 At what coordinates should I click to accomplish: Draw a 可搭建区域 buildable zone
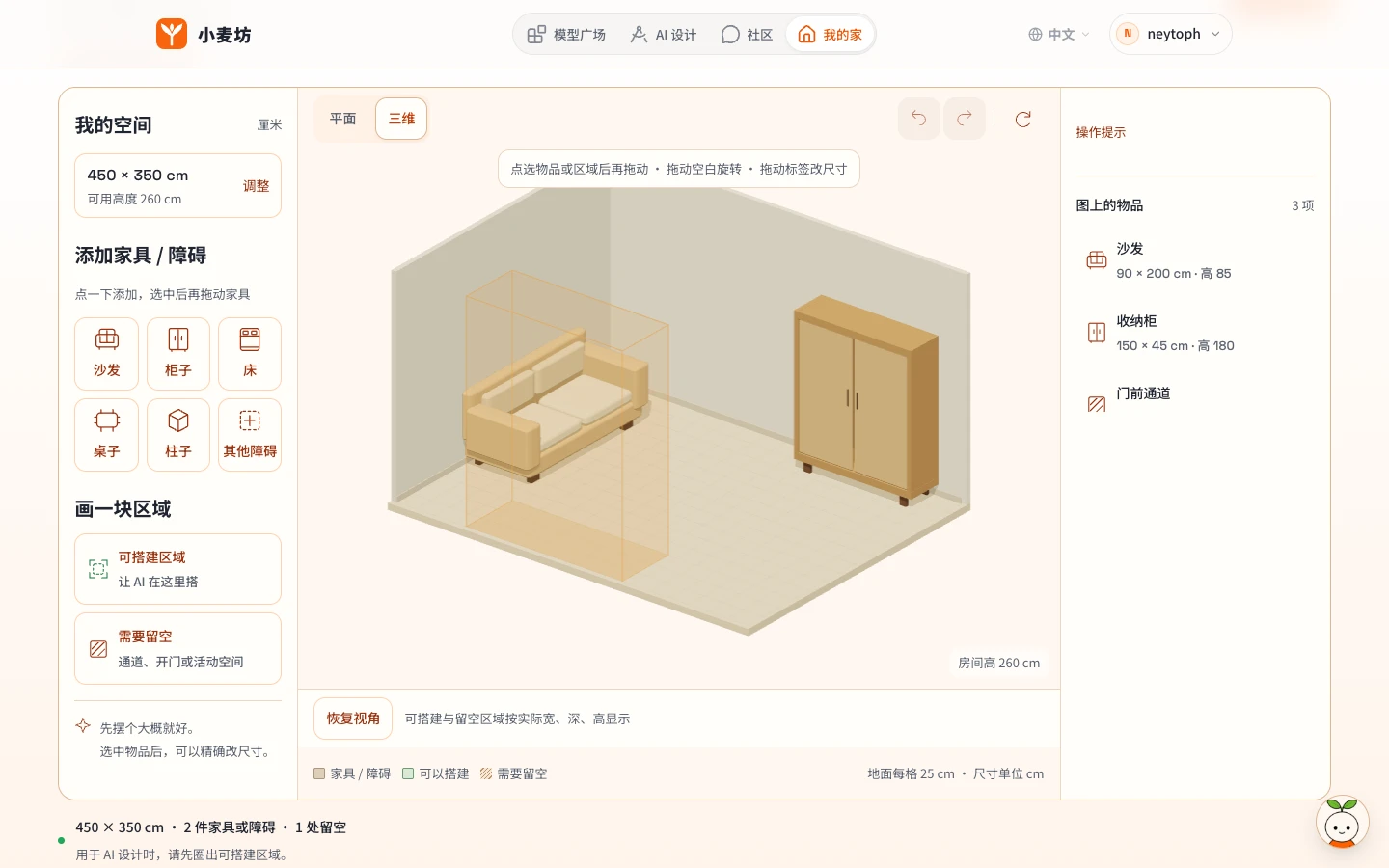177,569
